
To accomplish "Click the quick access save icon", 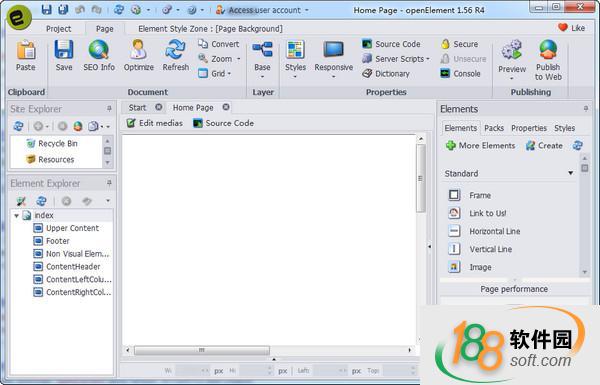I will tap(46, 10).
